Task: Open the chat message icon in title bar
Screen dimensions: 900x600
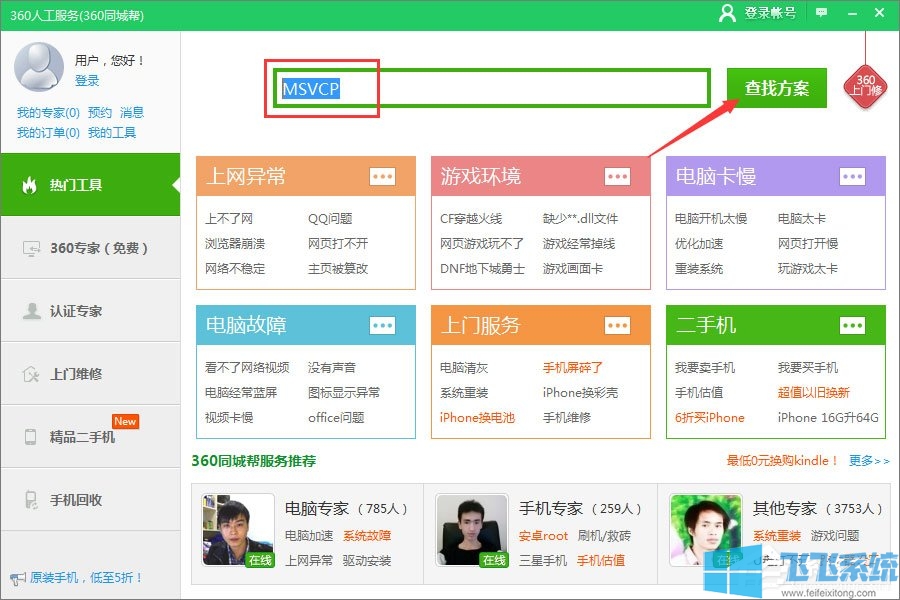Action: [822, 13]
